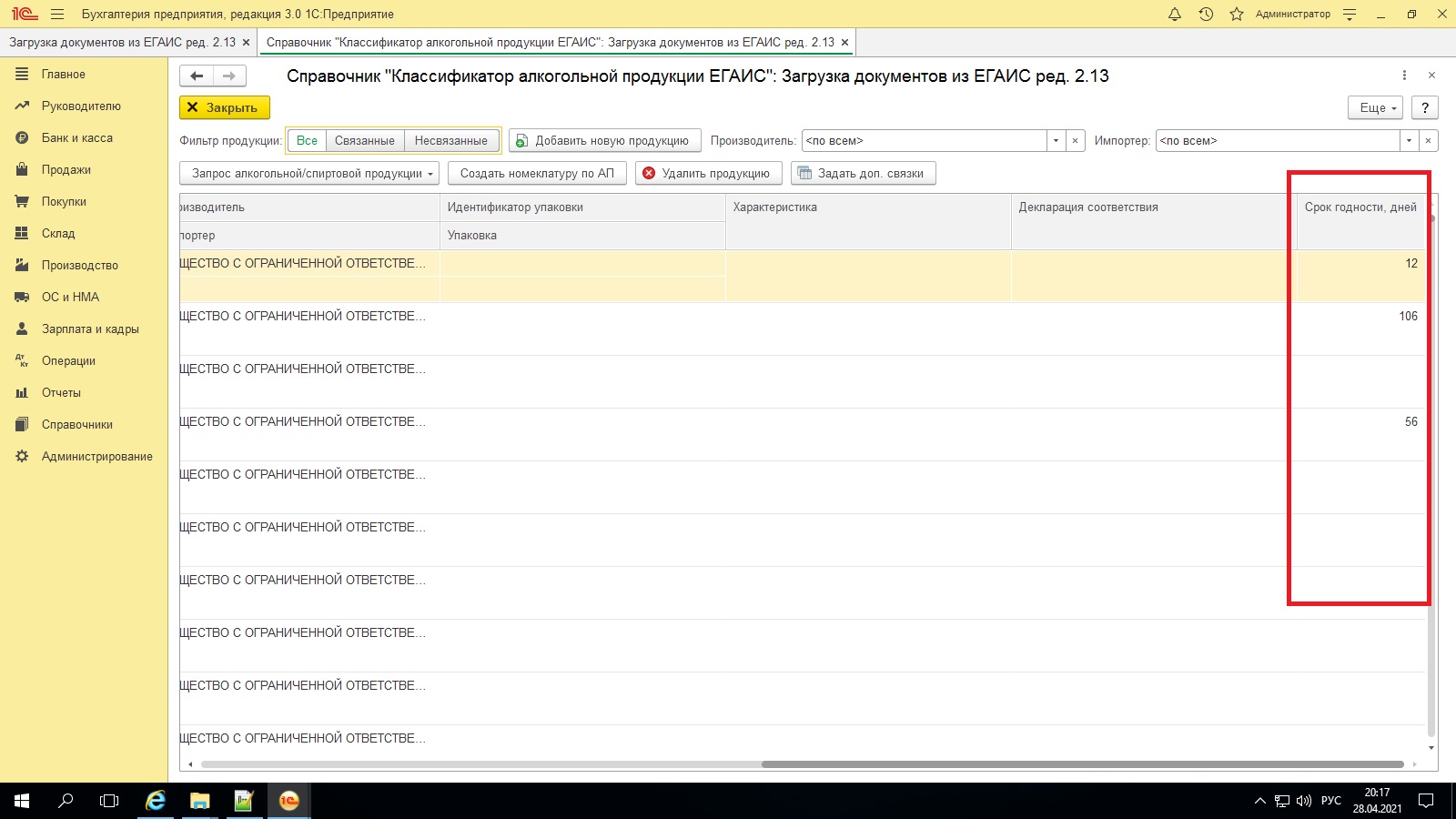Click the horizontal scrollbar thumb of the table
This screenshot has width=1456, height=819.
[x=1083, y=764]
